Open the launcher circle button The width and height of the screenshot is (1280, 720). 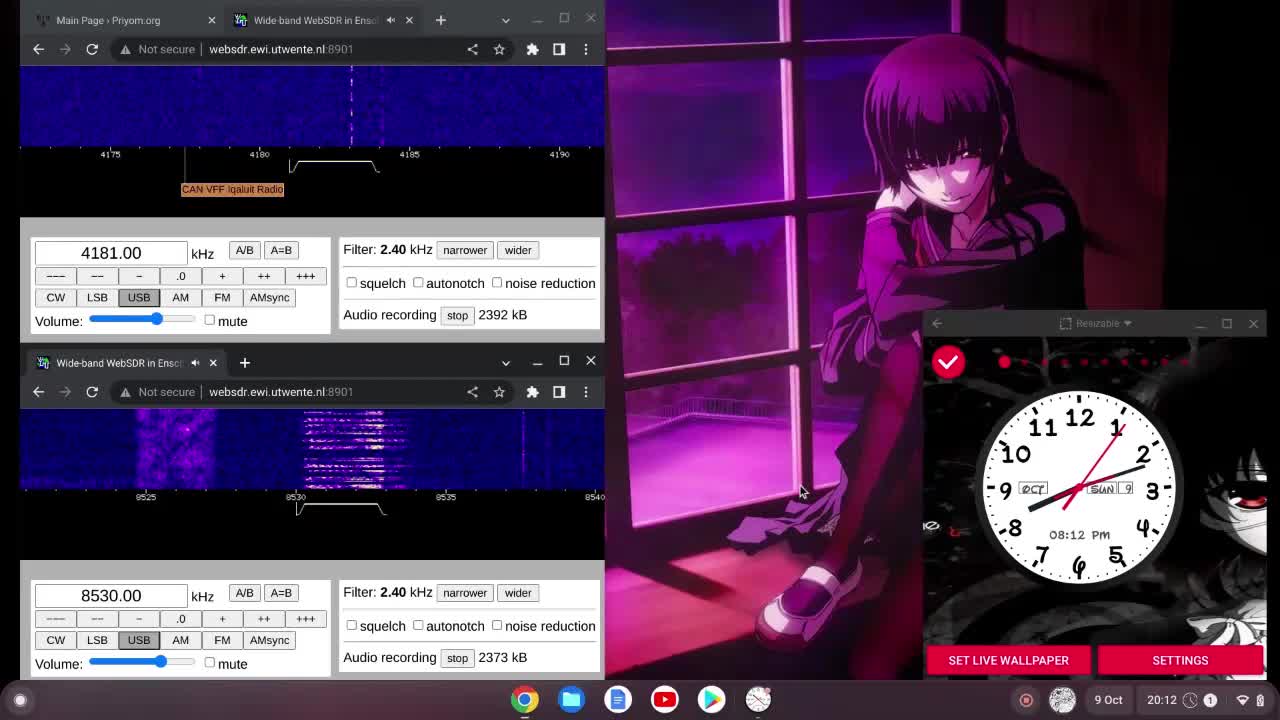pyautogui.click(x=20, y=700)
